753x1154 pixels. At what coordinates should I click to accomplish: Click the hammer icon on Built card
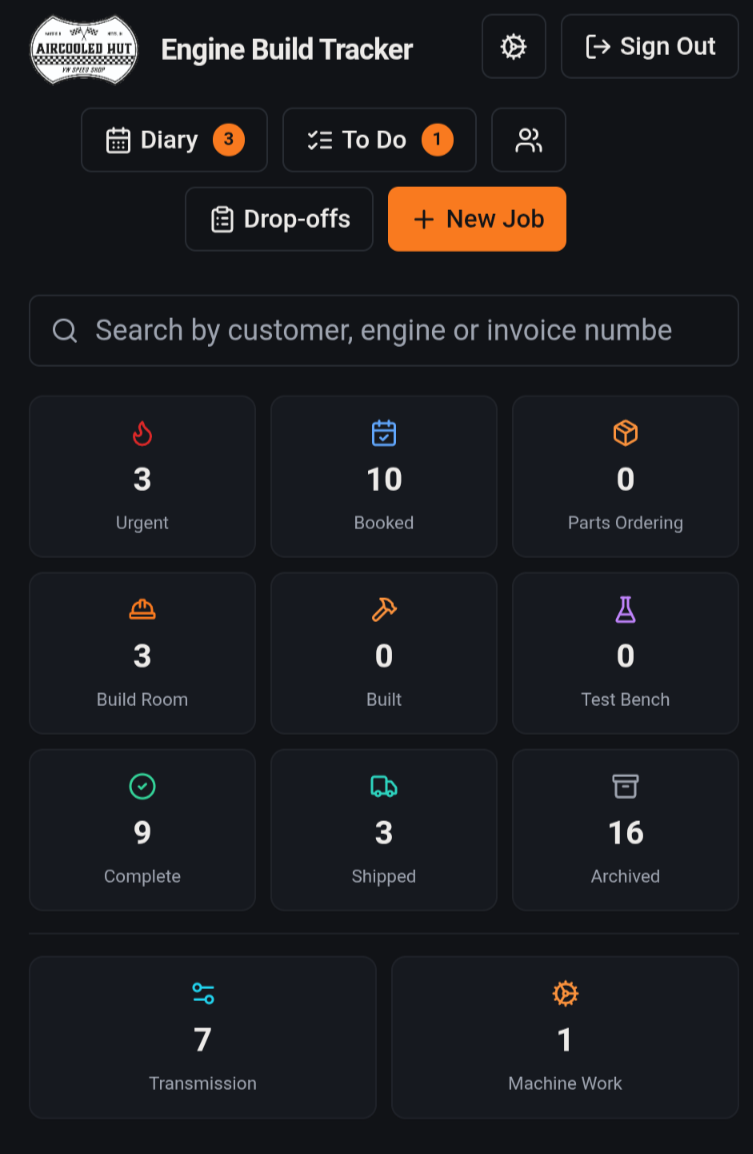point(383,610)
